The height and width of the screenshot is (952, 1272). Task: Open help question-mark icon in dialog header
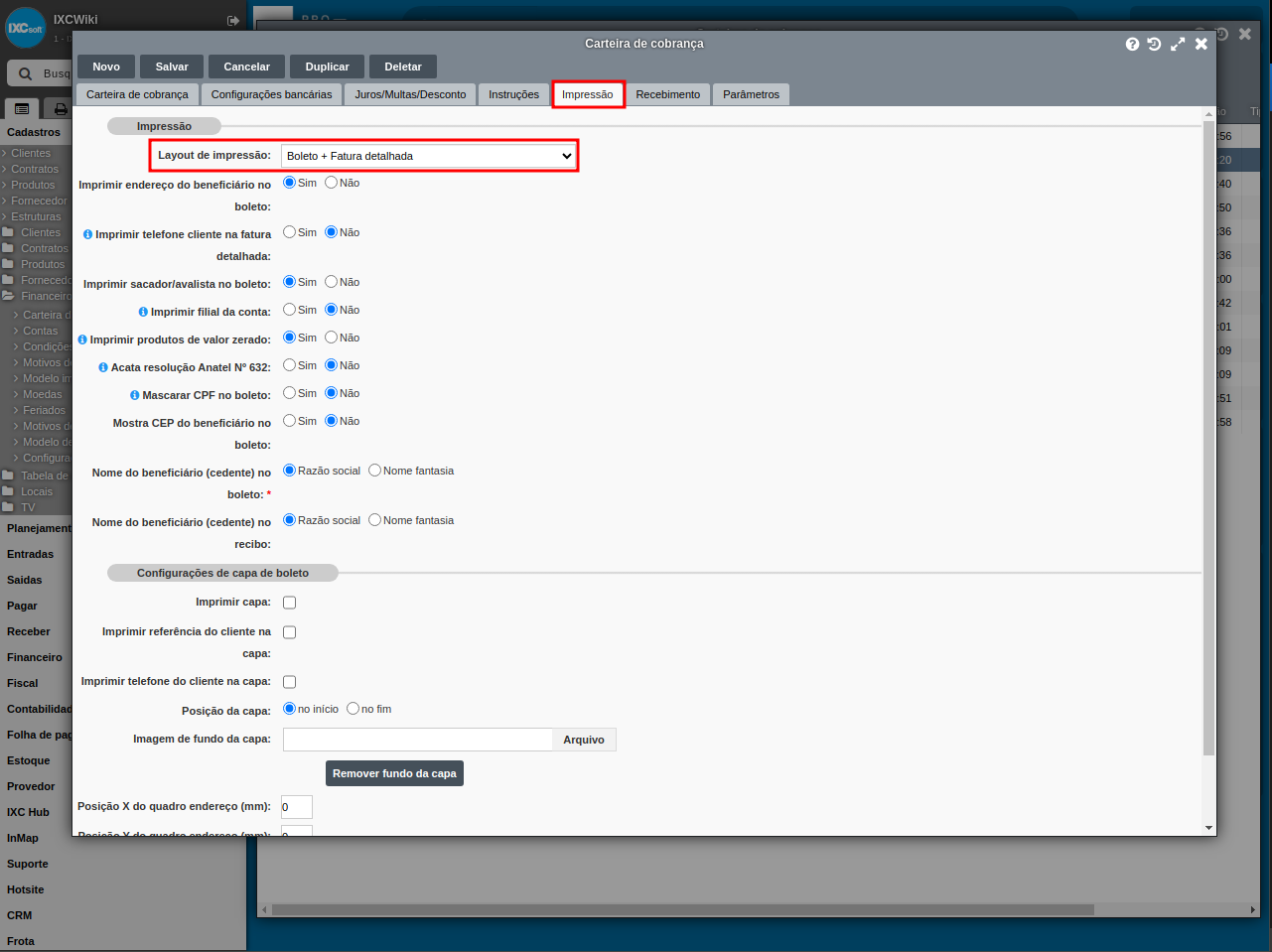pyautogui.click(x=1132, y=44)
